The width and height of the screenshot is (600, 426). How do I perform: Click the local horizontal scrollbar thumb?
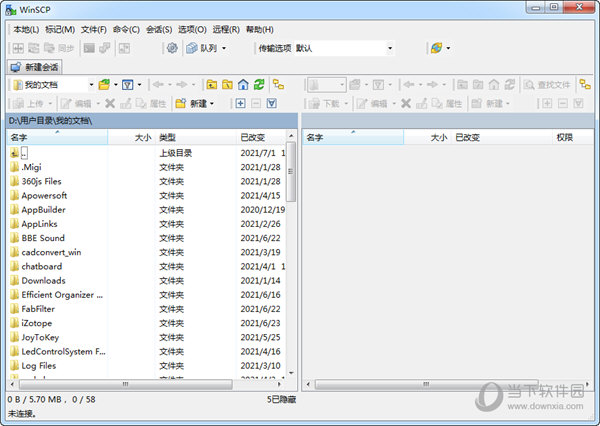(x=126, y=384)
